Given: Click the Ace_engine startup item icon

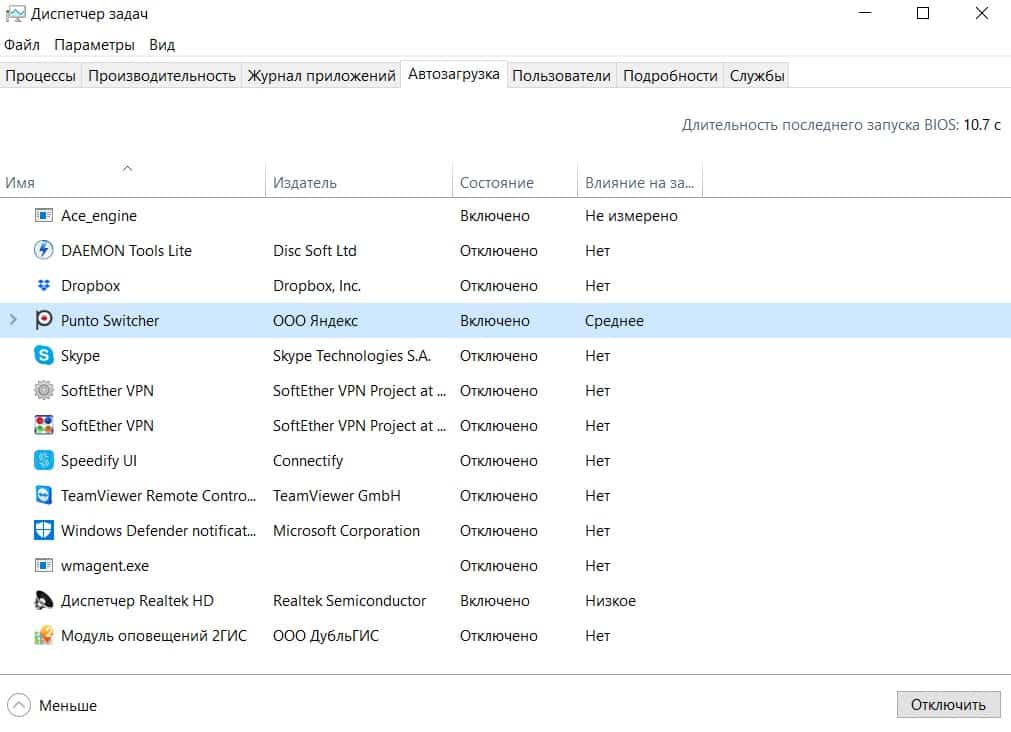Looking at the screenshot, I should [43, 215].
